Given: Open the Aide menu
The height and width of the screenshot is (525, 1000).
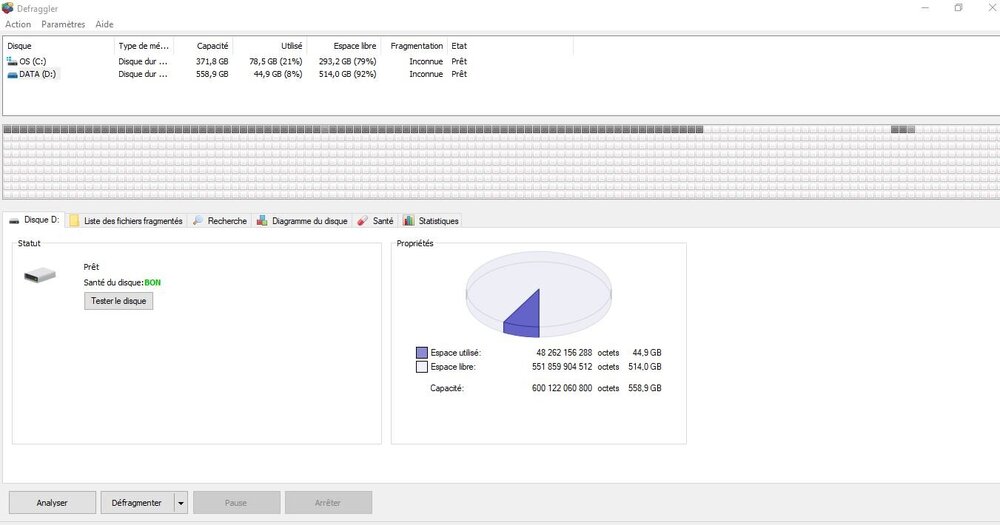Looking at the screenshot, I should click(x=105, y=24).
